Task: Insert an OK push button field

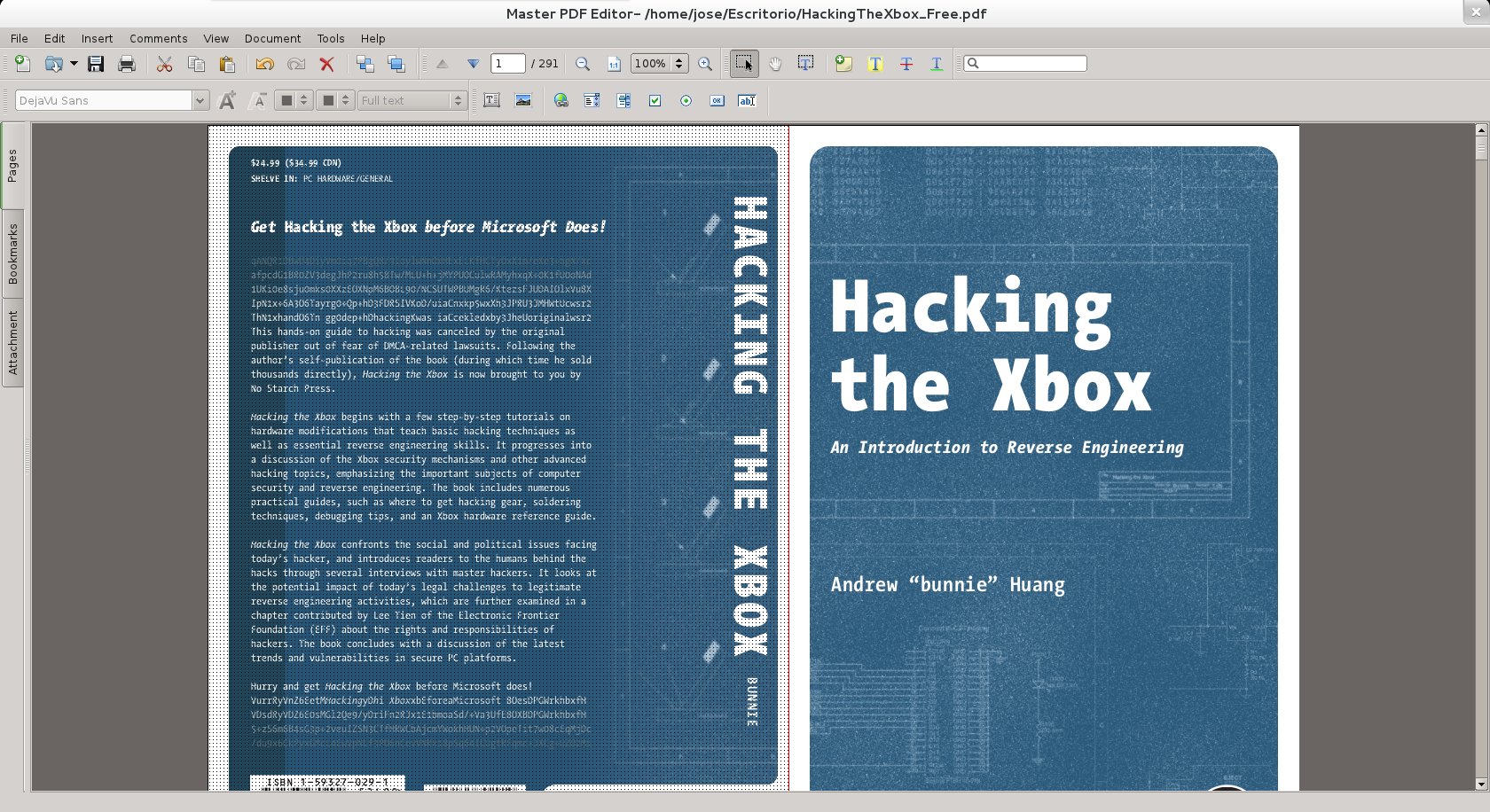Action: point(717,100)
